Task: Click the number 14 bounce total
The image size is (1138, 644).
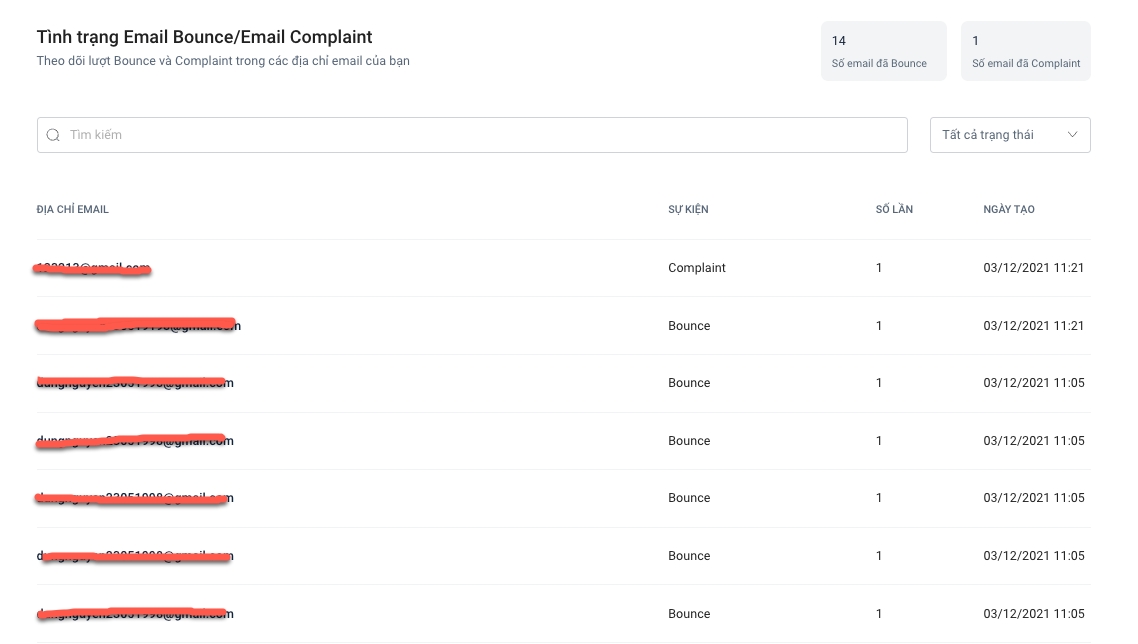Action: coord(839,41)
